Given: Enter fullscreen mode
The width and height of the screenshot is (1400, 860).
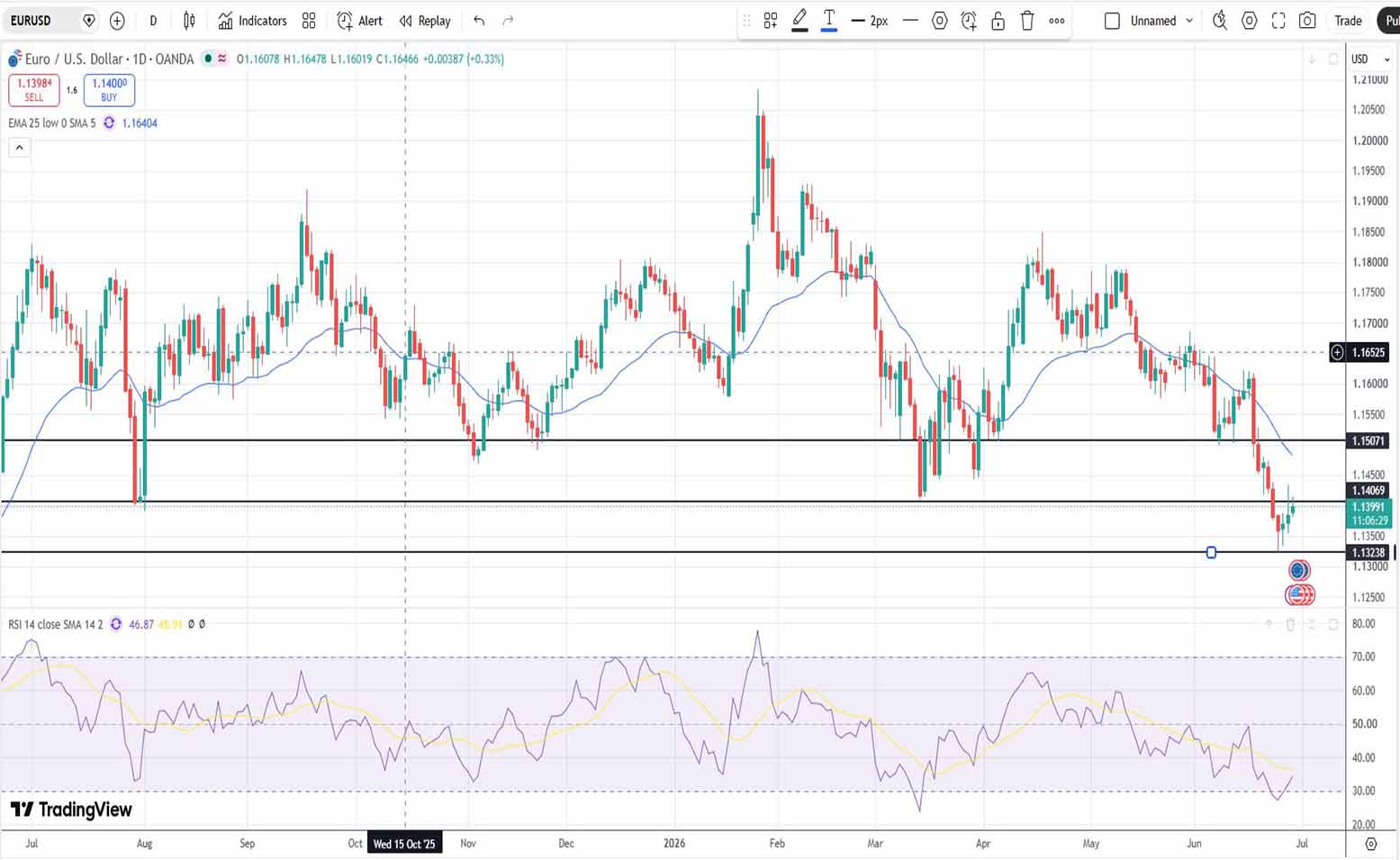Looking at the screenshot, I should (x=1278, y=20).
